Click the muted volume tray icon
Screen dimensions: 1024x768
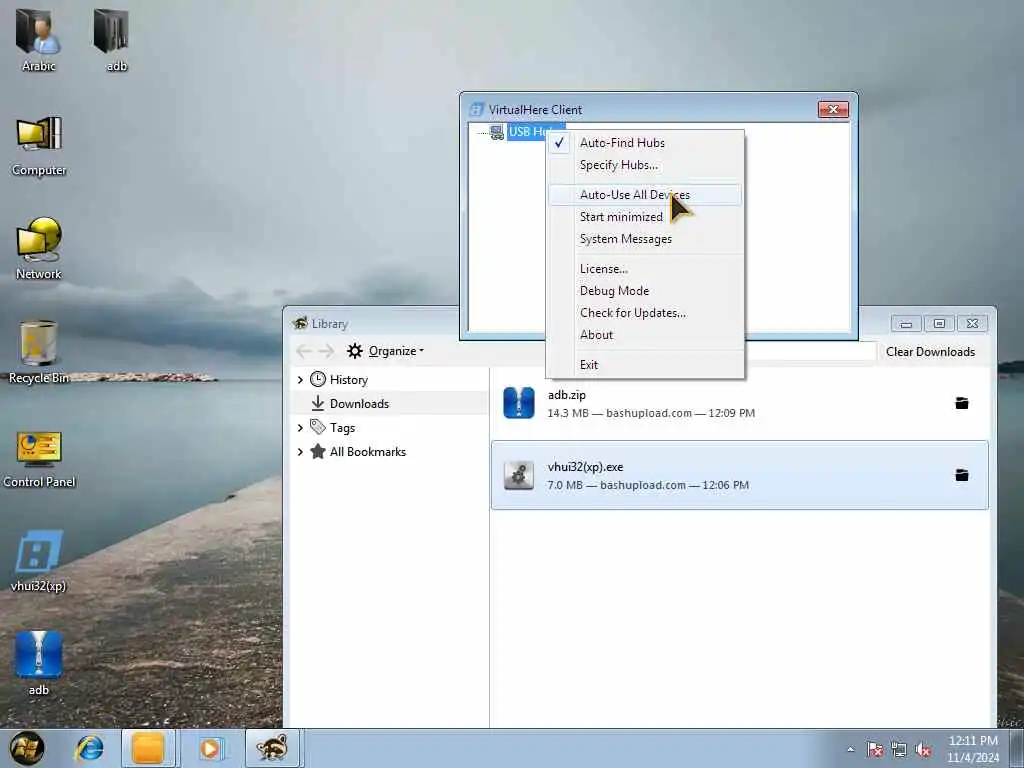pyautogui.click(x=923, y=750)
